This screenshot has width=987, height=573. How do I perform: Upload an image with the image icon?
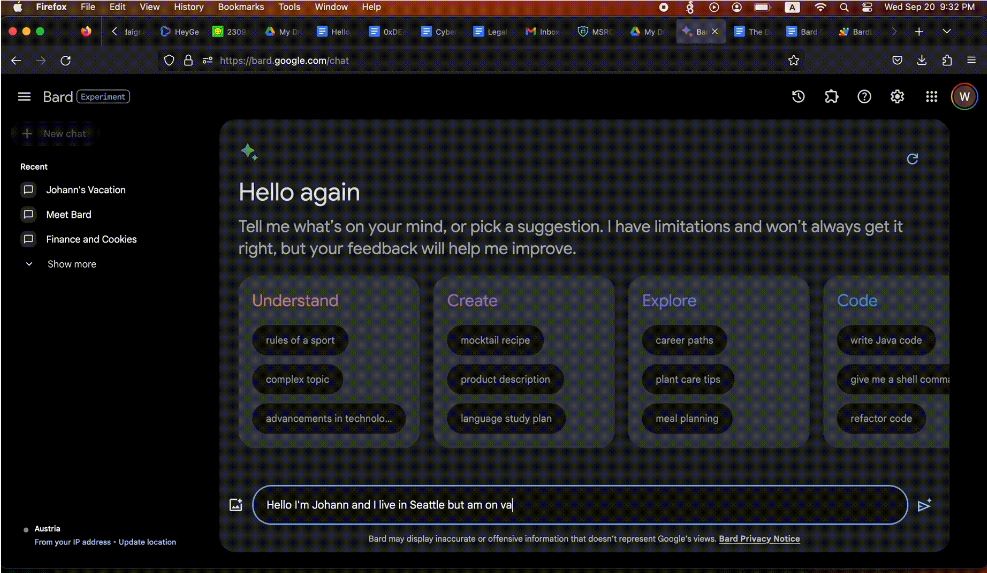[235, 504]
